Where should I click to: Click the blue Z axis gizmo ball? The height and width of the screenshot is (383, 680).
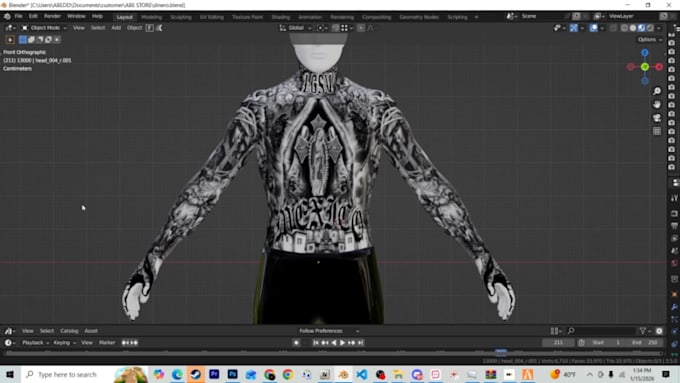point(645,52)
